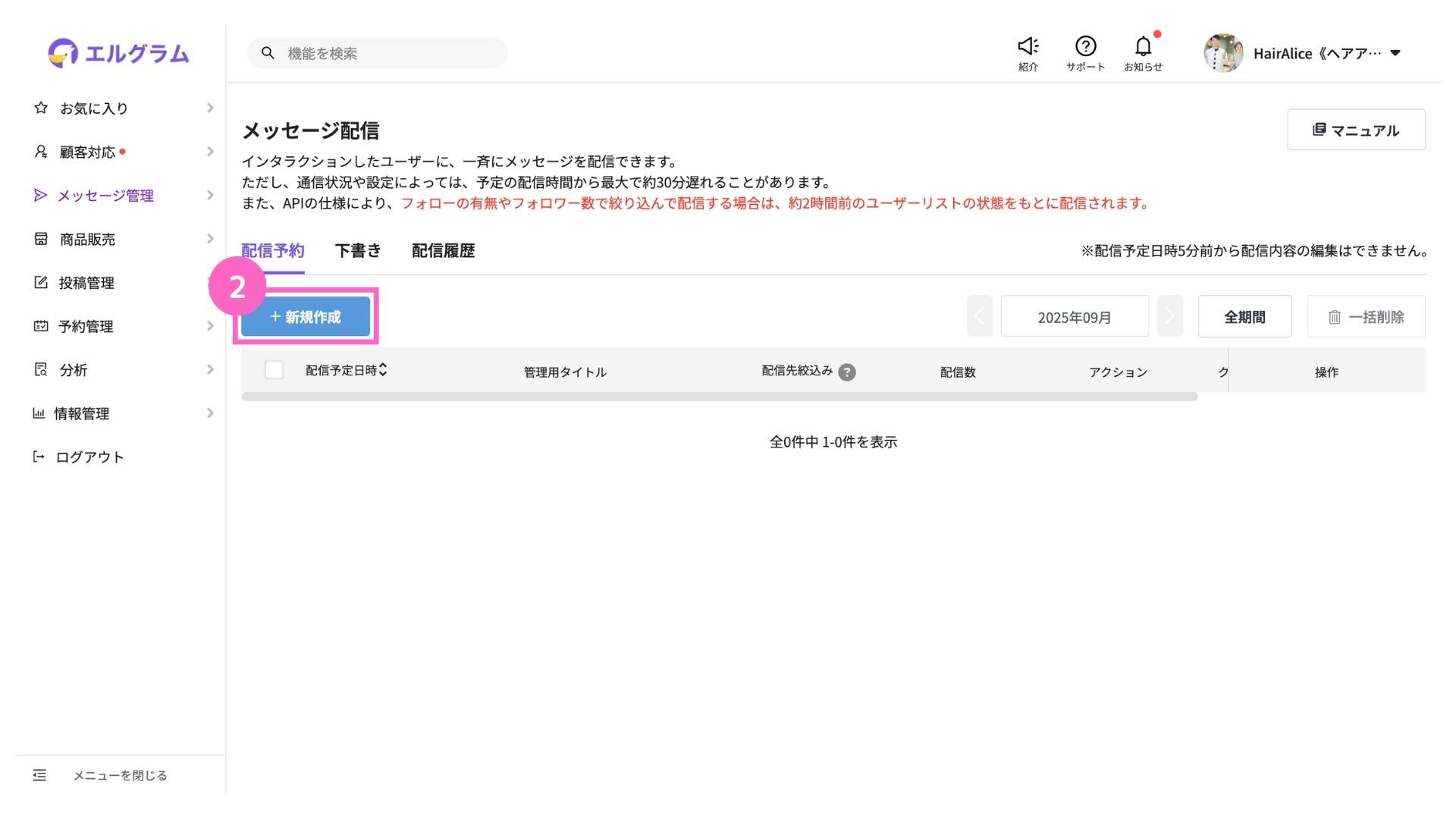Click the profile avatar picture
The height and width of the screenshot is (819, 1456).
[x=1222, y=53]
